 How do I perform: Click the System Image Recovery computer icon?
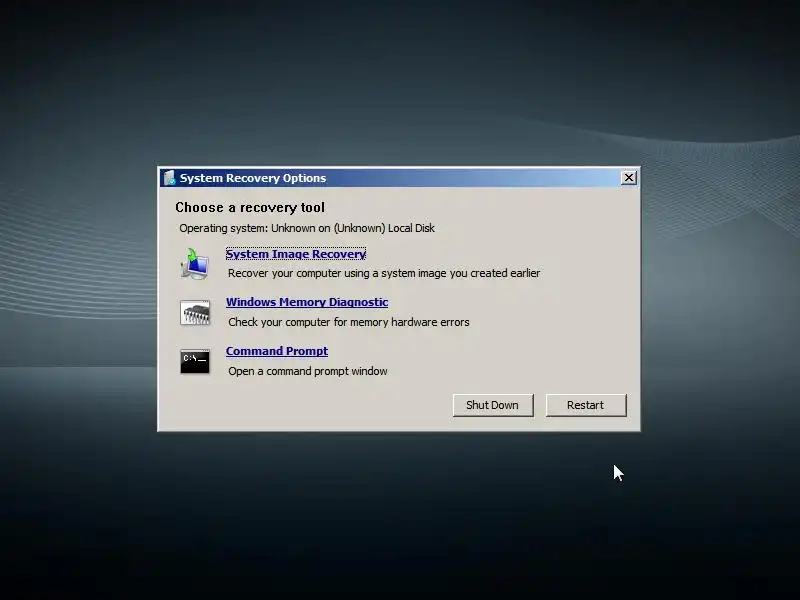(194, 264)
